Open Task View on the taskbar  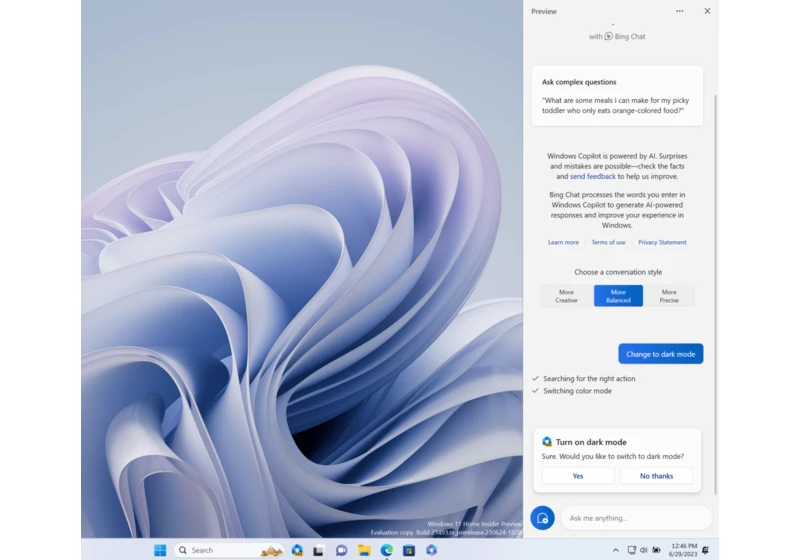[319, 550]
